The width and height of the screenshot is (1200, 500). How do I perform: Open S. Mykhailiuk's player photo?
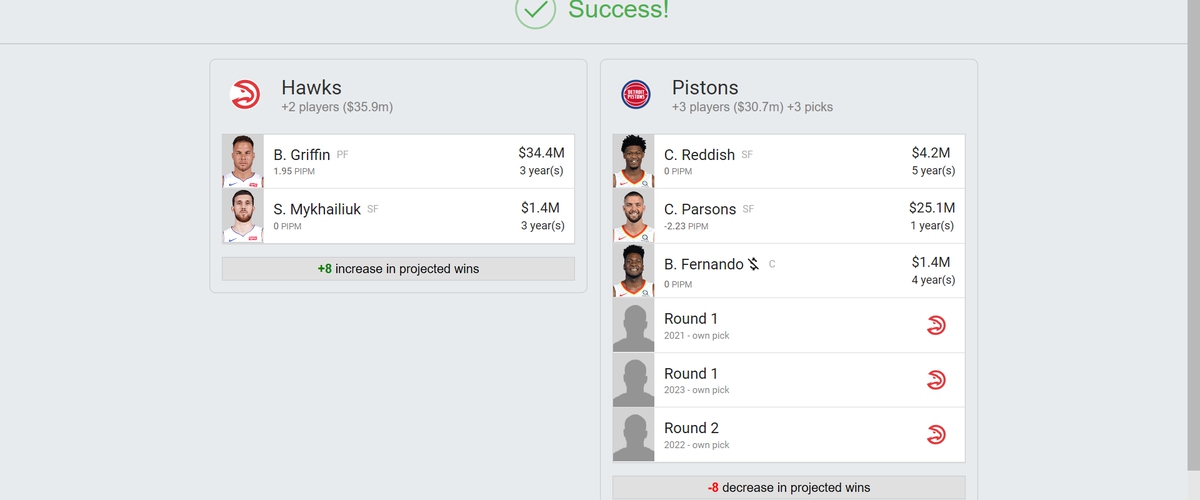point(242,216)
